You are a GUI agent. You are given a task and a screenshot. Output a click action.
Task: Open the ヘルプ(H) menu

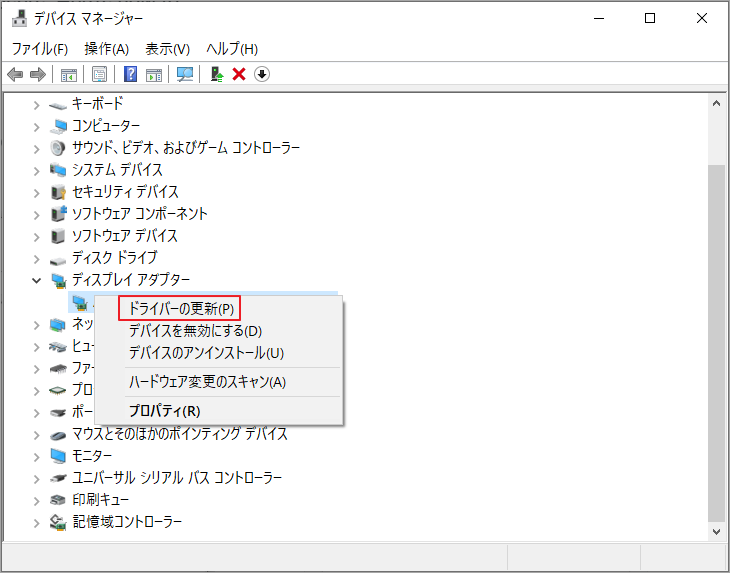tap(232, 49)
